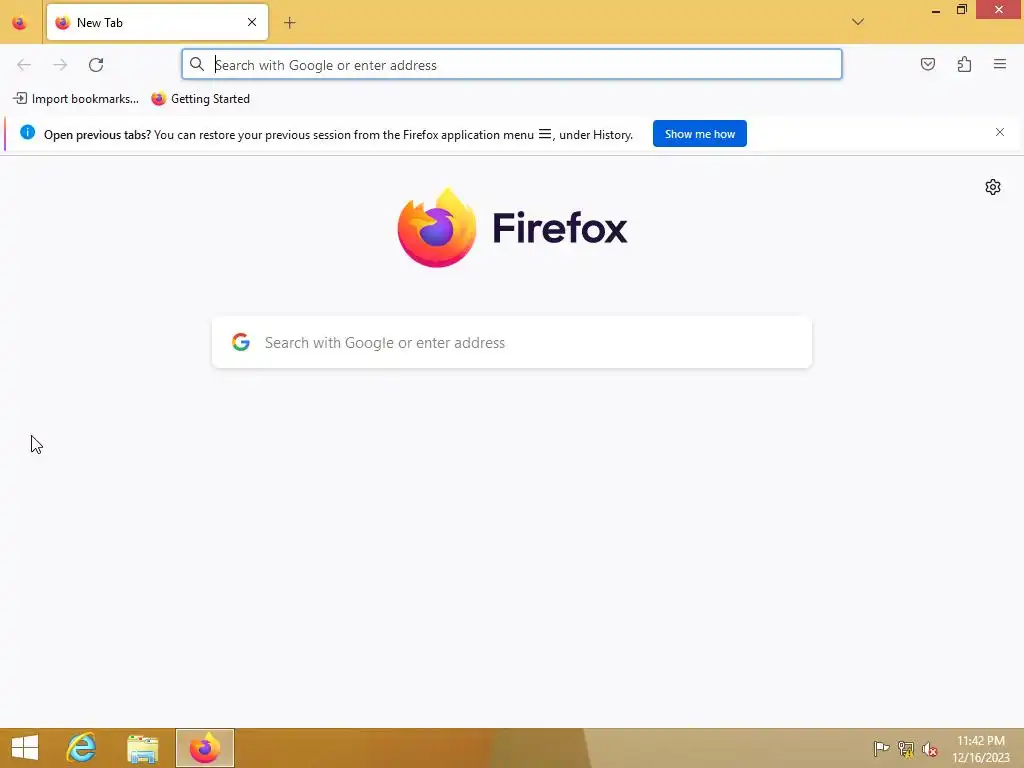Select the New Tab tab

(157, 22)
